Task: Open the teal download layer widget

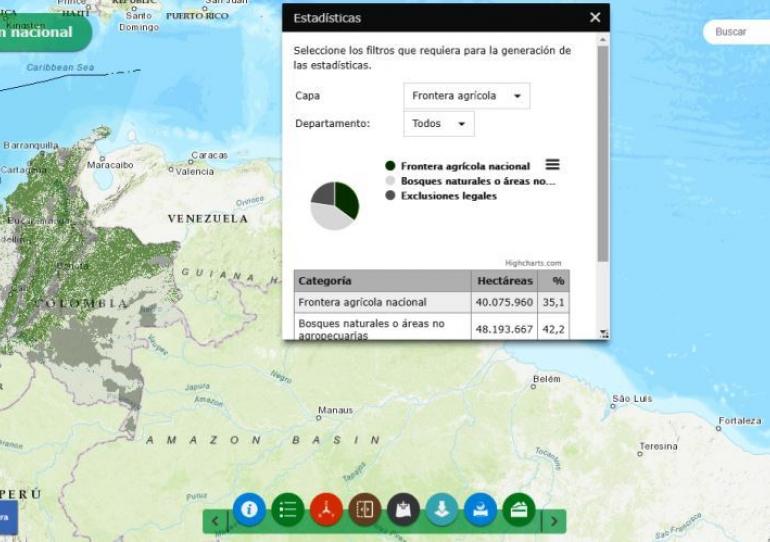Action: [x=442, y=510]
